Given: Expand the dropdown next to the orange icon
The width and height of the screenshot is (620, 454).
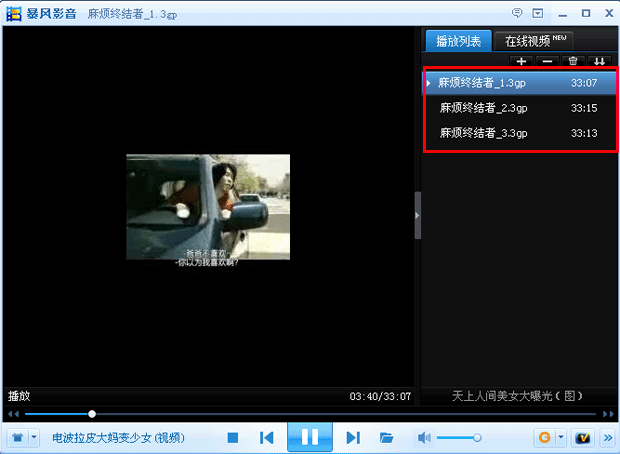Looking at the screenshot, I should pyautogui.click(x=561, y=437).
